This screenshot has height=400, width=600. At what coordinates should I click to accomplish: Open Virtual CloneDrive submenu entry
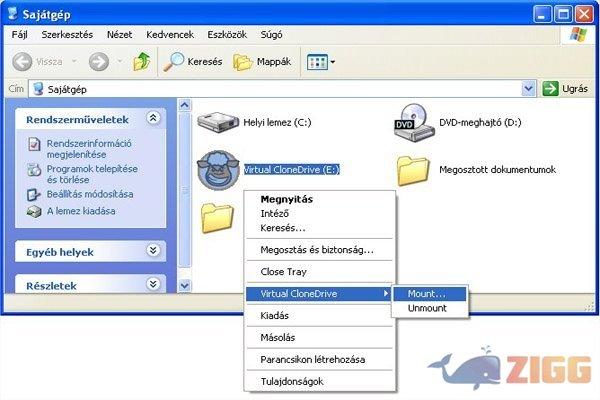tap(318, 294)
